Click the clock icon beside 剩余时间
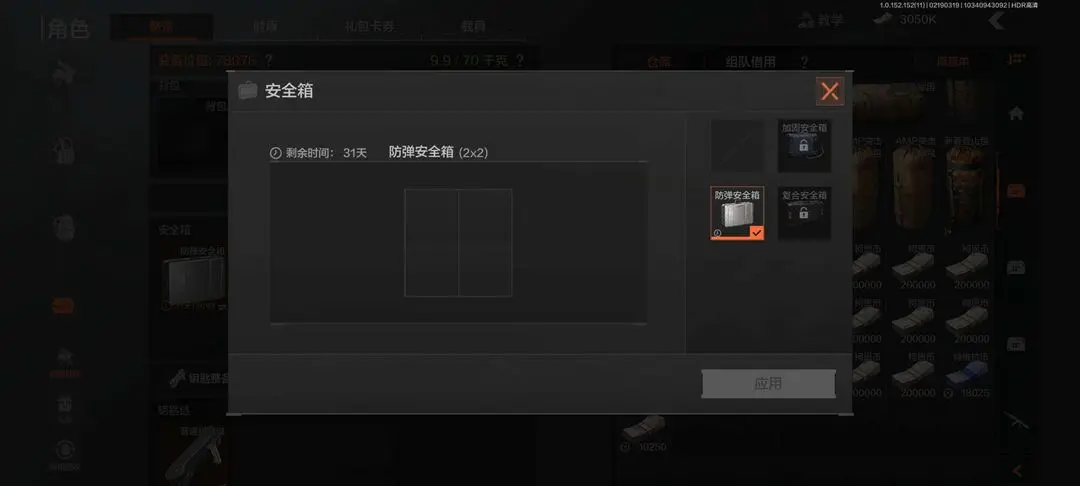 pos(276,153)
